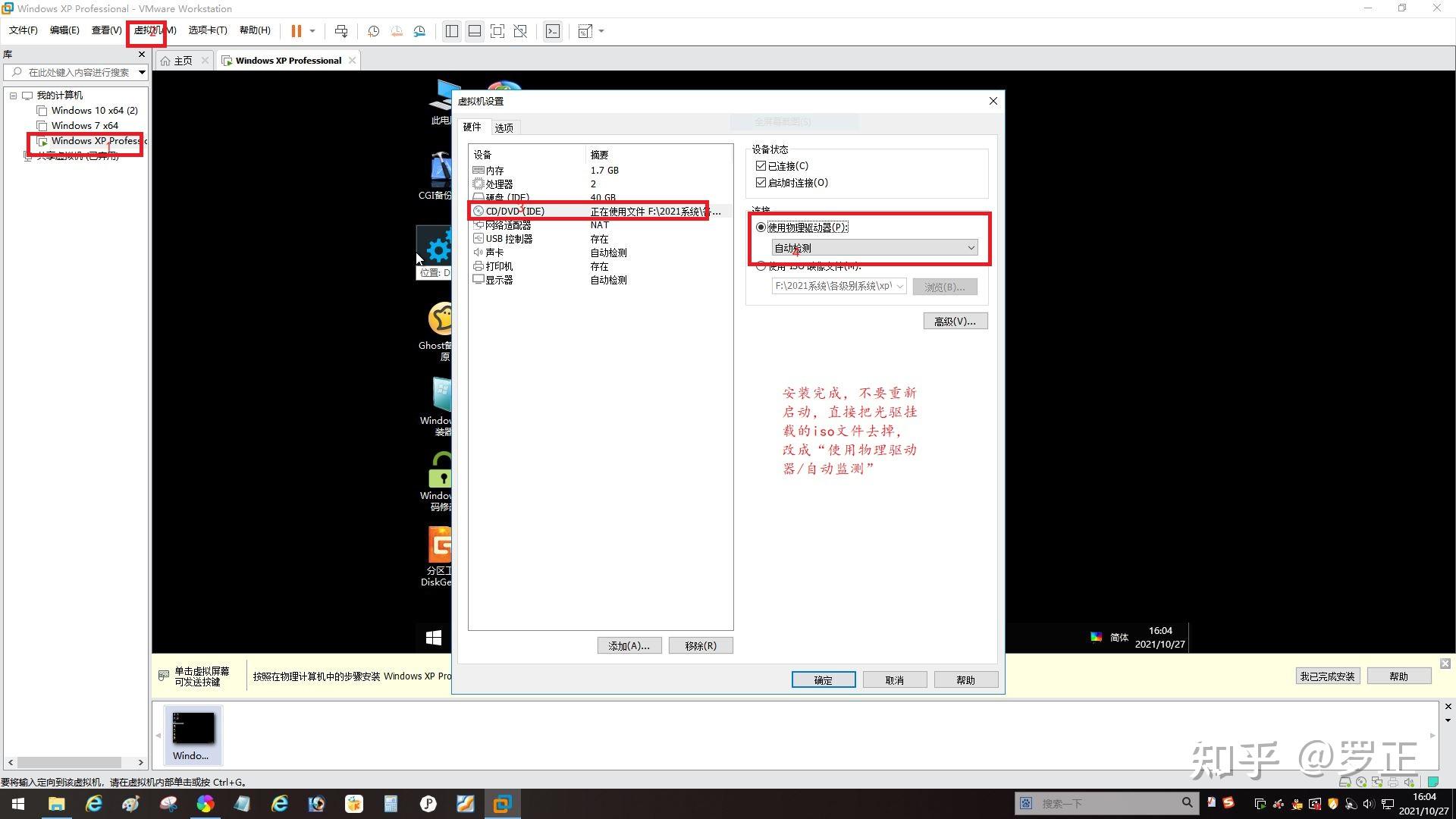Uncheck the 已连接(C) checkbox

point(761,165)
